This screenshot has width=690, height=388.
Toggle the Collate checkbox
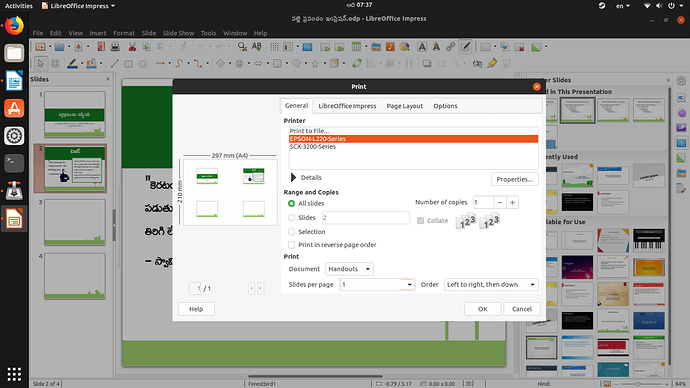[x=420, y=220]
